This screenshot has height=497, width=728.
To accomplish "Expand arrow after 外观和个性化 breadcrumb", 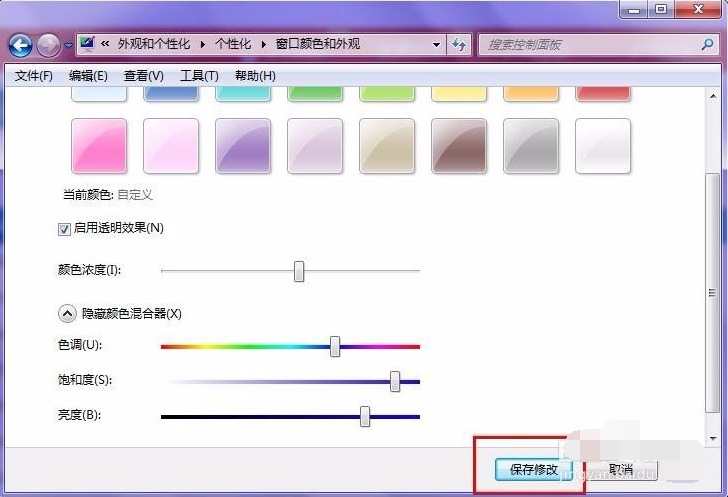I will 203,45.
